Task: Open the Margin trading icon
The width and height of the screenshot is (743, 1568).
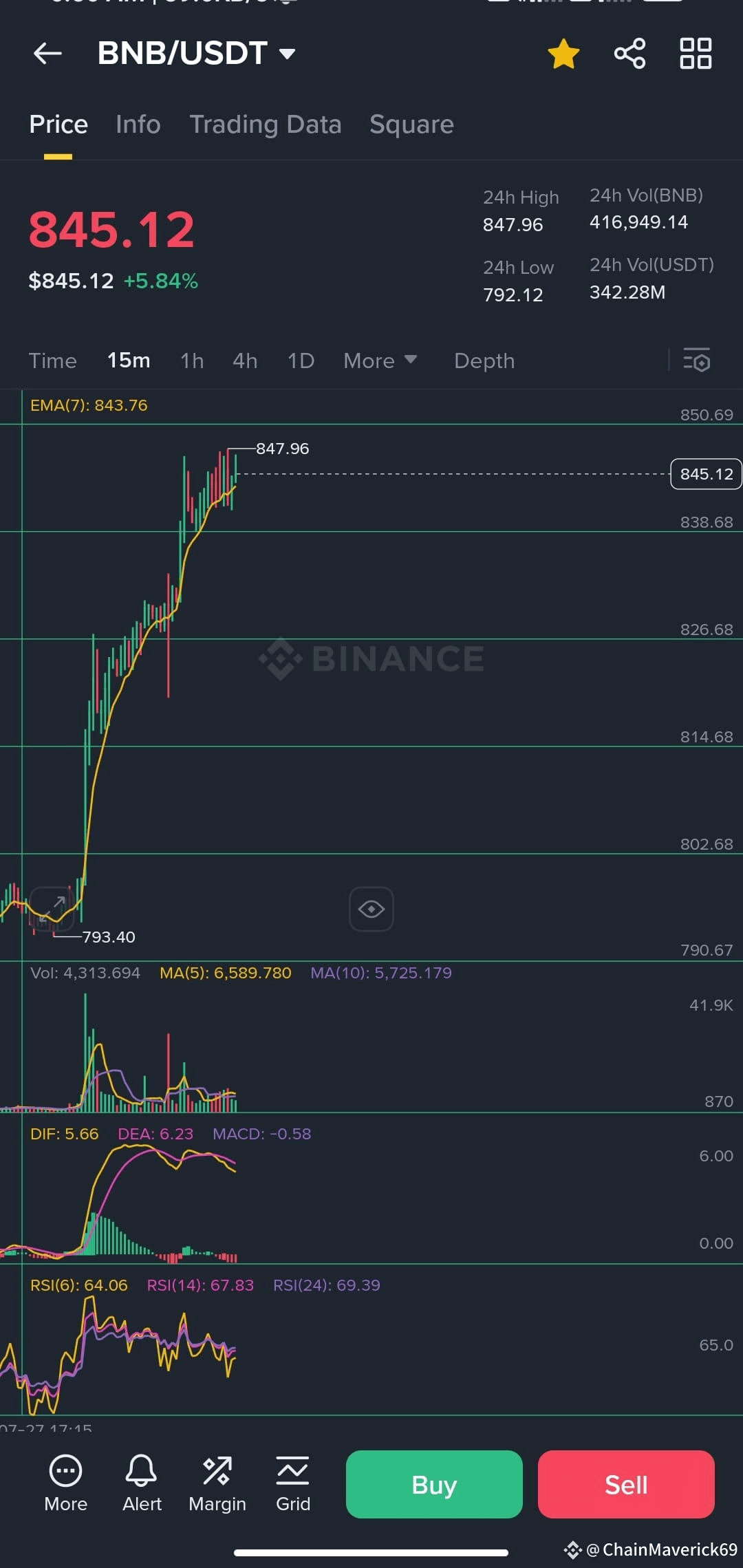Action: 217,1483
